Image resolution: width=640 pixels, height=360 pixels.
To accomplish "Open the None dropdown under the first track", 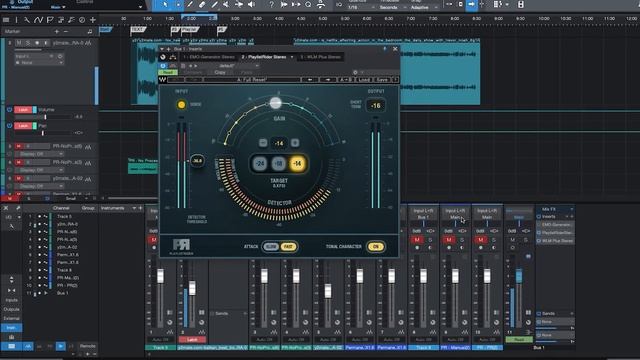I will coord(39,63).
